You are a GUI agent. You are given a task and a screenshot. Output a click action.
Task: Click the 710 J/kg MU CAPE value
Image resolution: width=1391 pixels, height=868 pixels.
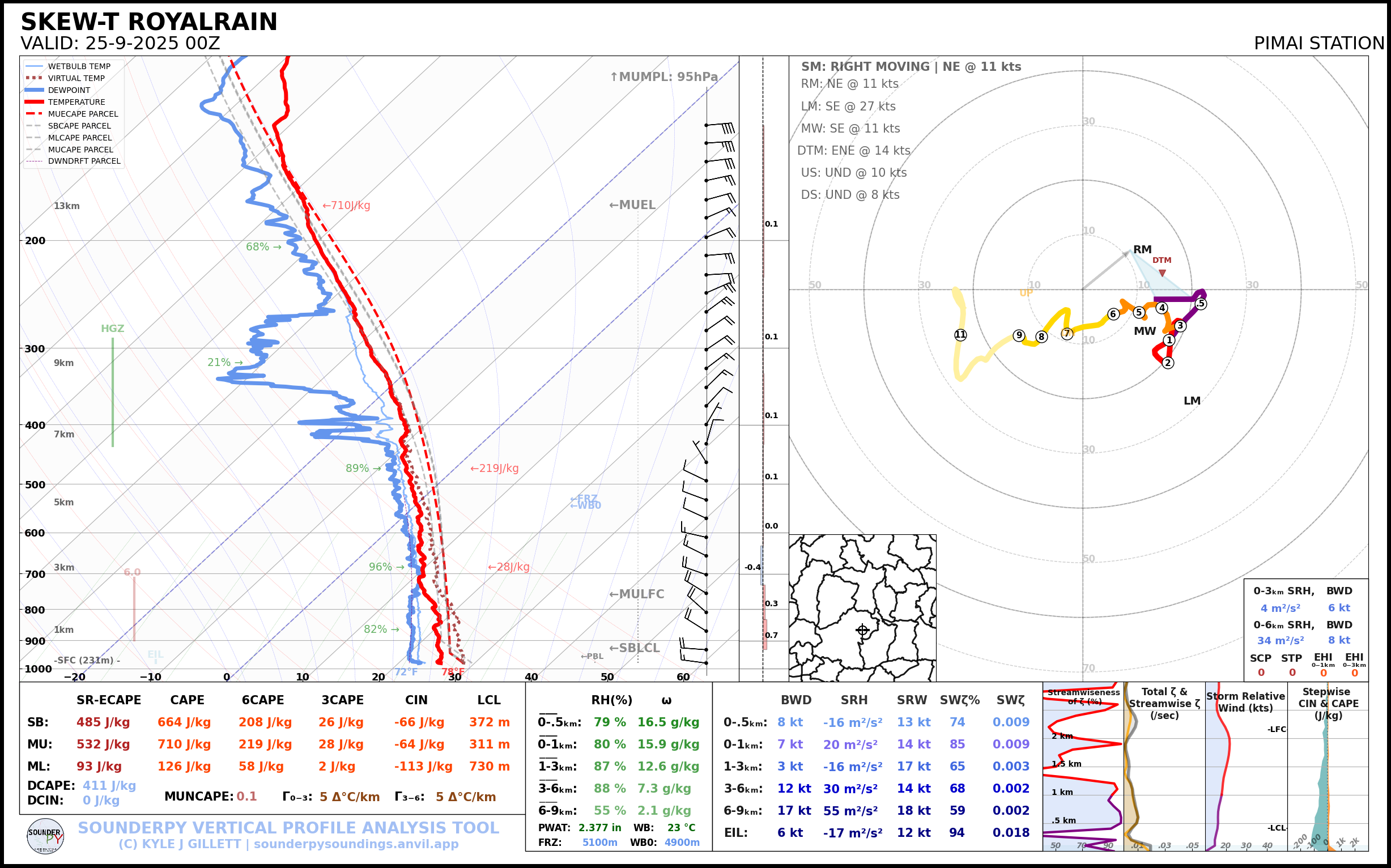(184, 744)
